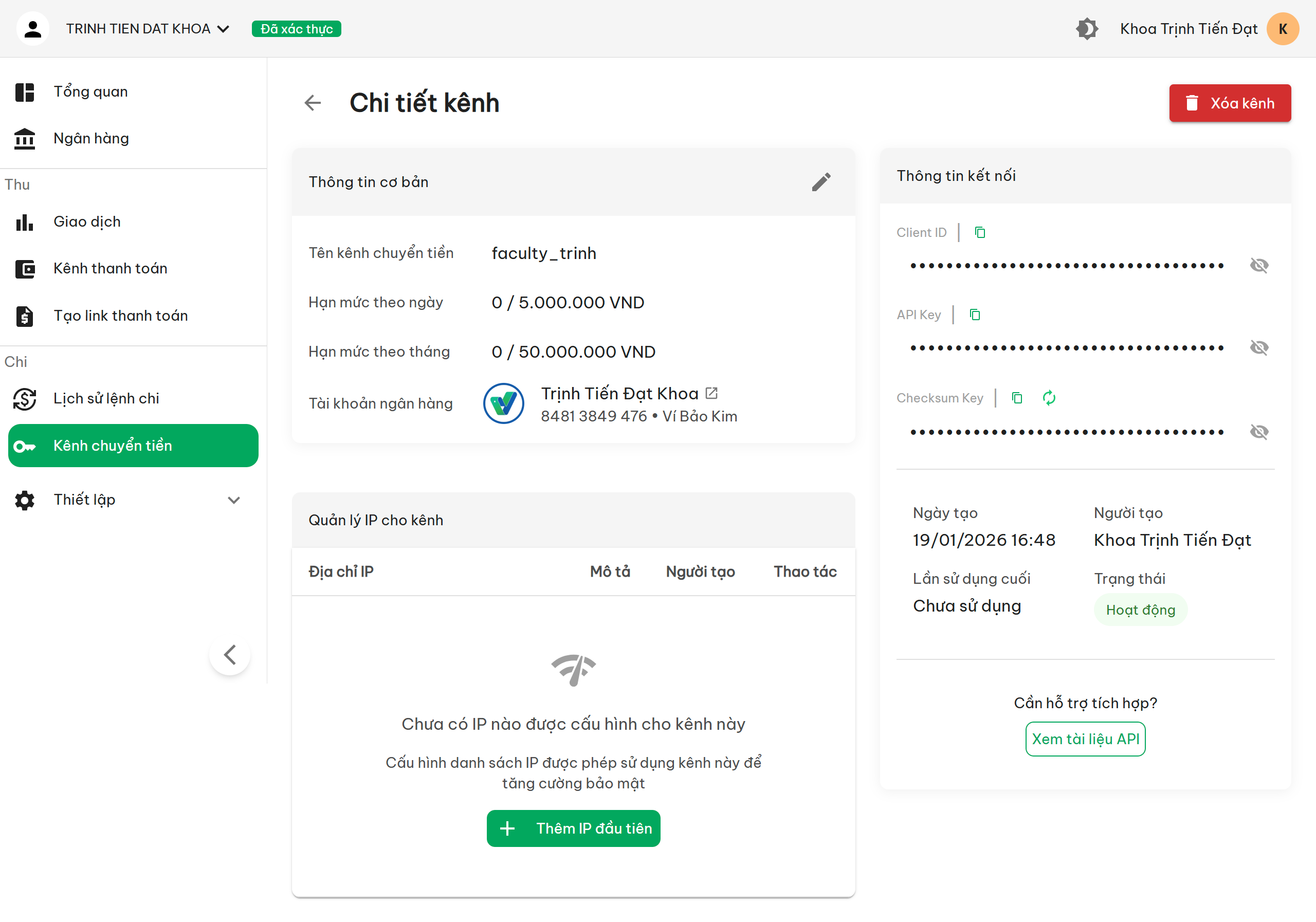Switch to Giao dịch section

pos(87,222)
